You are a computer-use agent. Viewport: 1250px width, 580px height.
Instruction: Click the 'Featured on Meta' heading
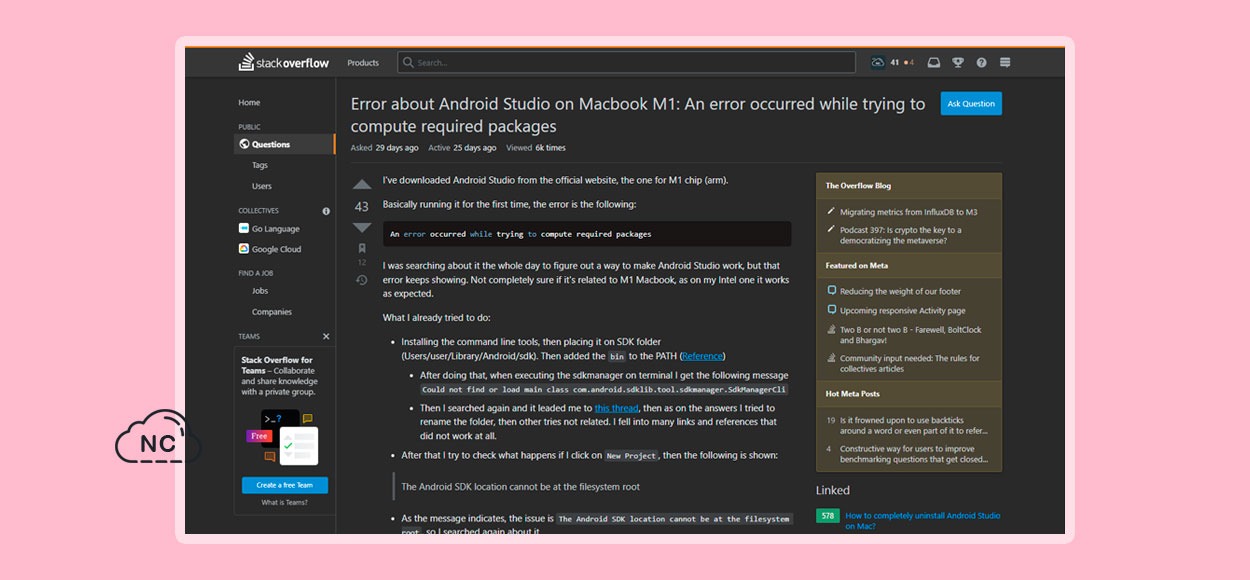857,266
